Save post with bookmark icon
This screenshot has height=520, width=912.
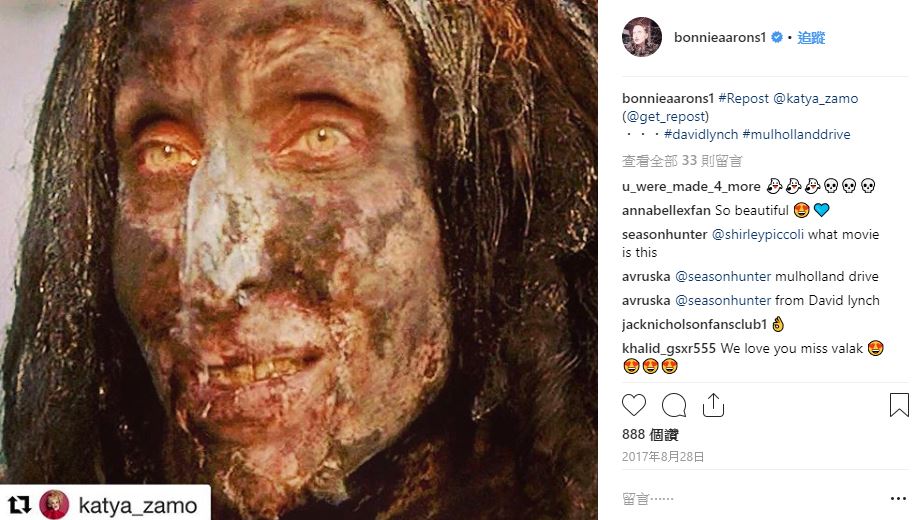(x=898, y=405)
